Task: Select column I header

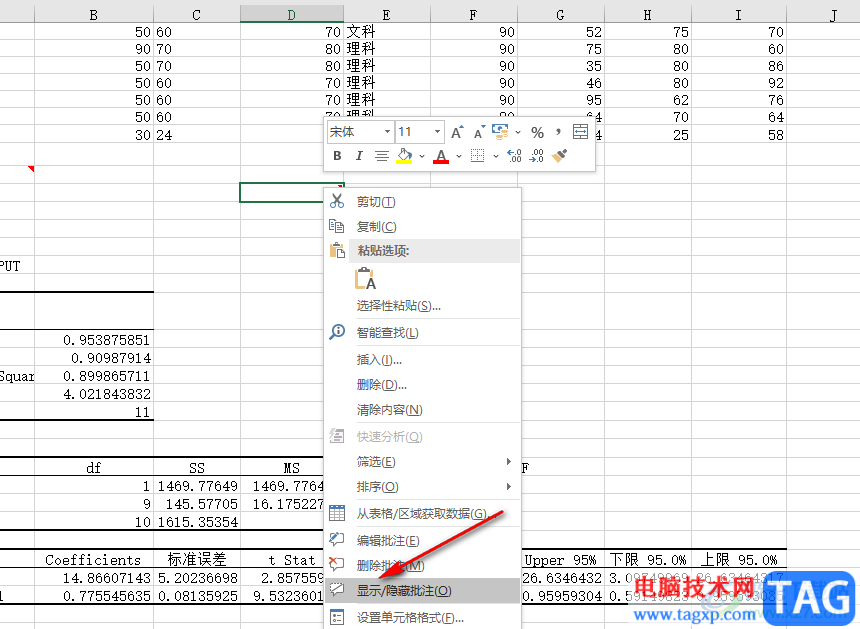Action: pyautogui.click(x=739, y=15)
